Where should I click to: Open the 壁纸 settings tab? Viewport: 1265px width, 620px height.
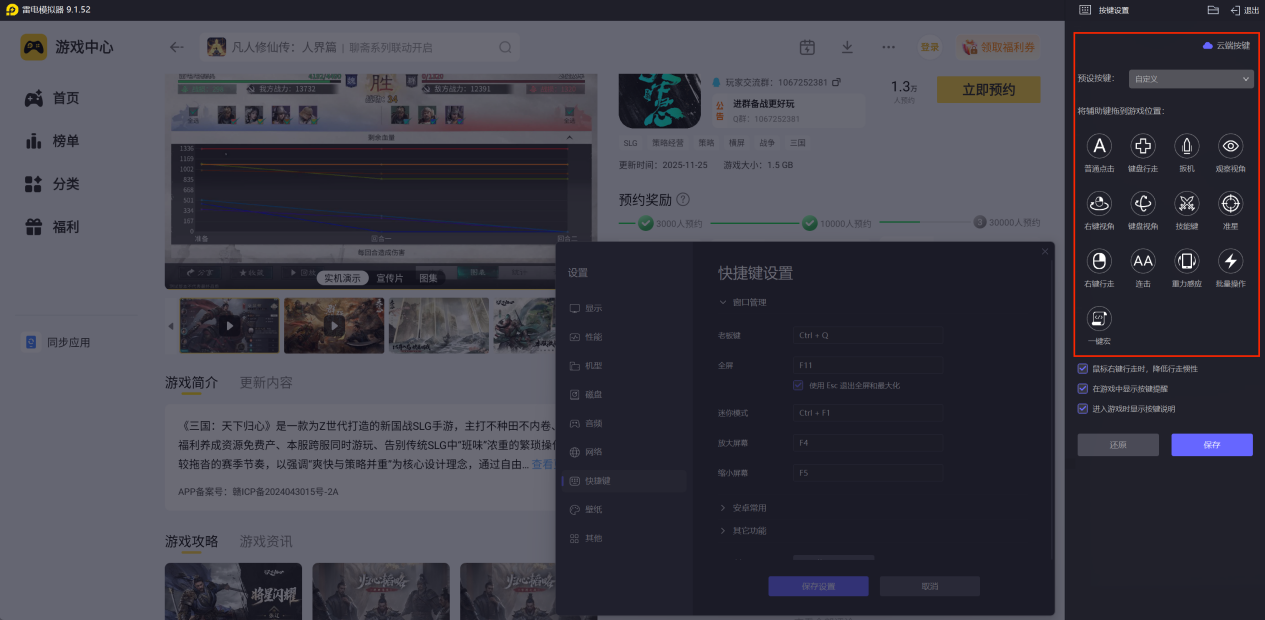pos(593,510)
